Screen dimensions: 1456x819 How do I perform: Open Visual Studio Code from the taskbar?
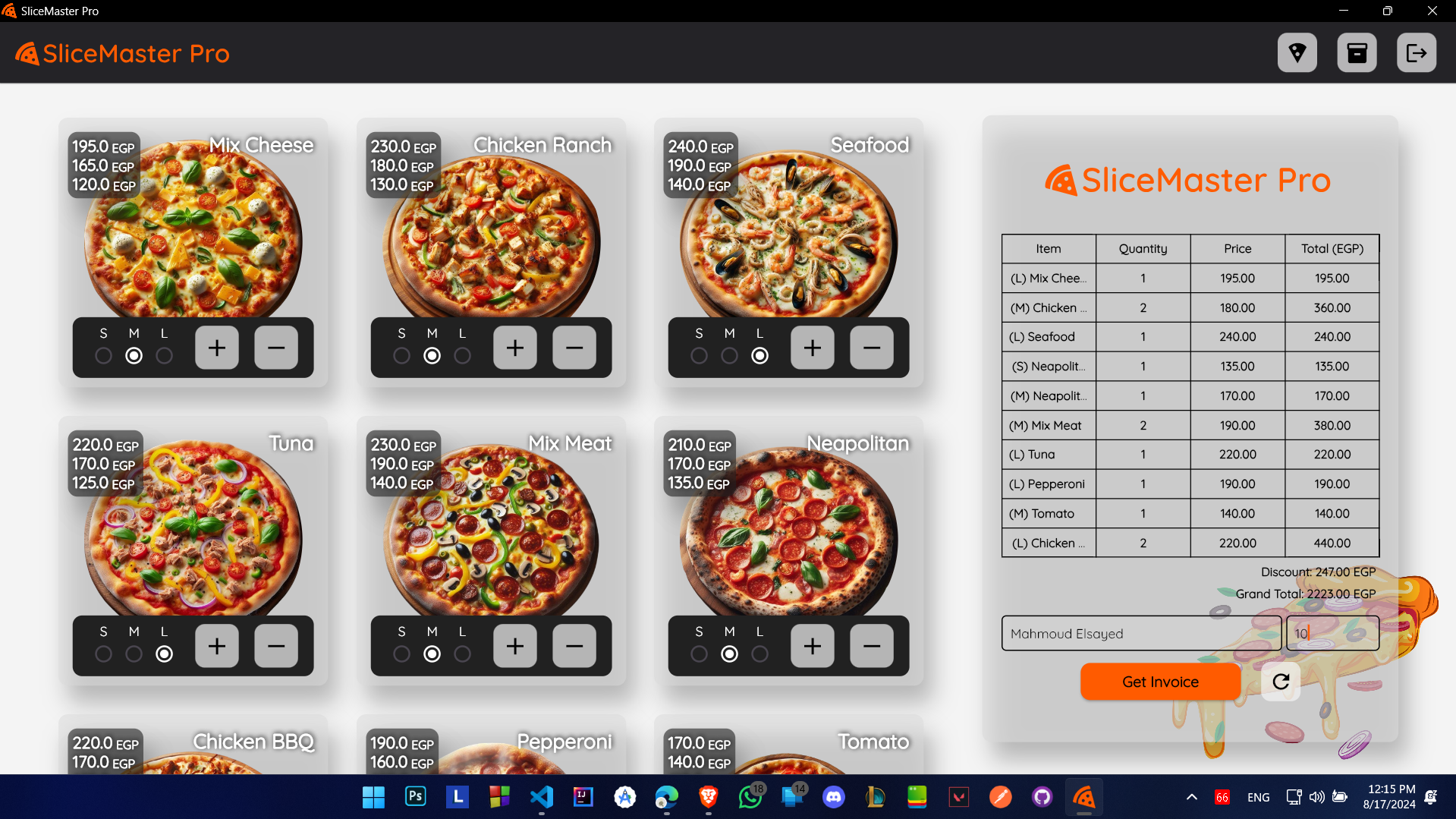542,796
